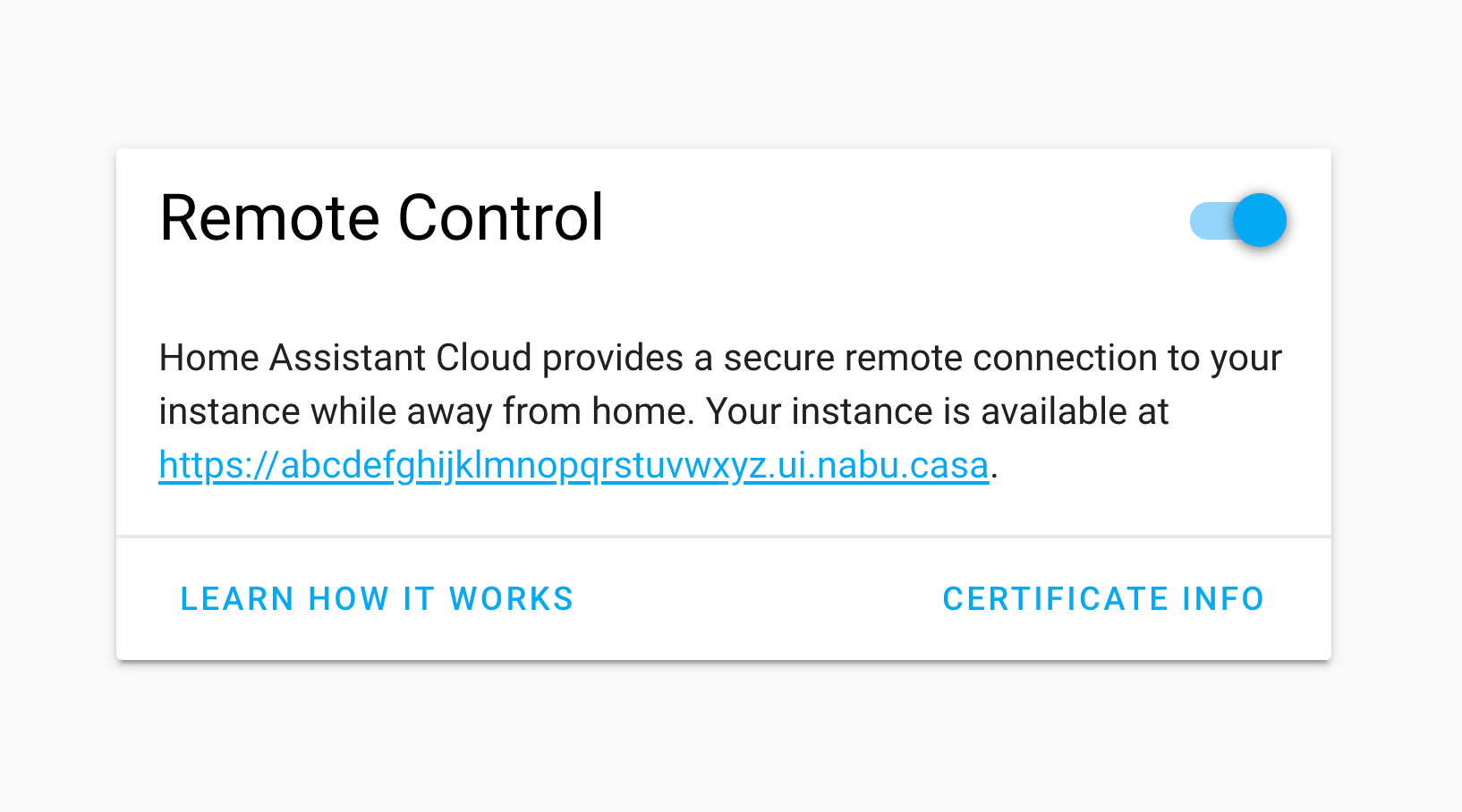This screenshot has height=812, width=1462.
Task: Tap the switch track to disable remote
Action: point(1208,219)
